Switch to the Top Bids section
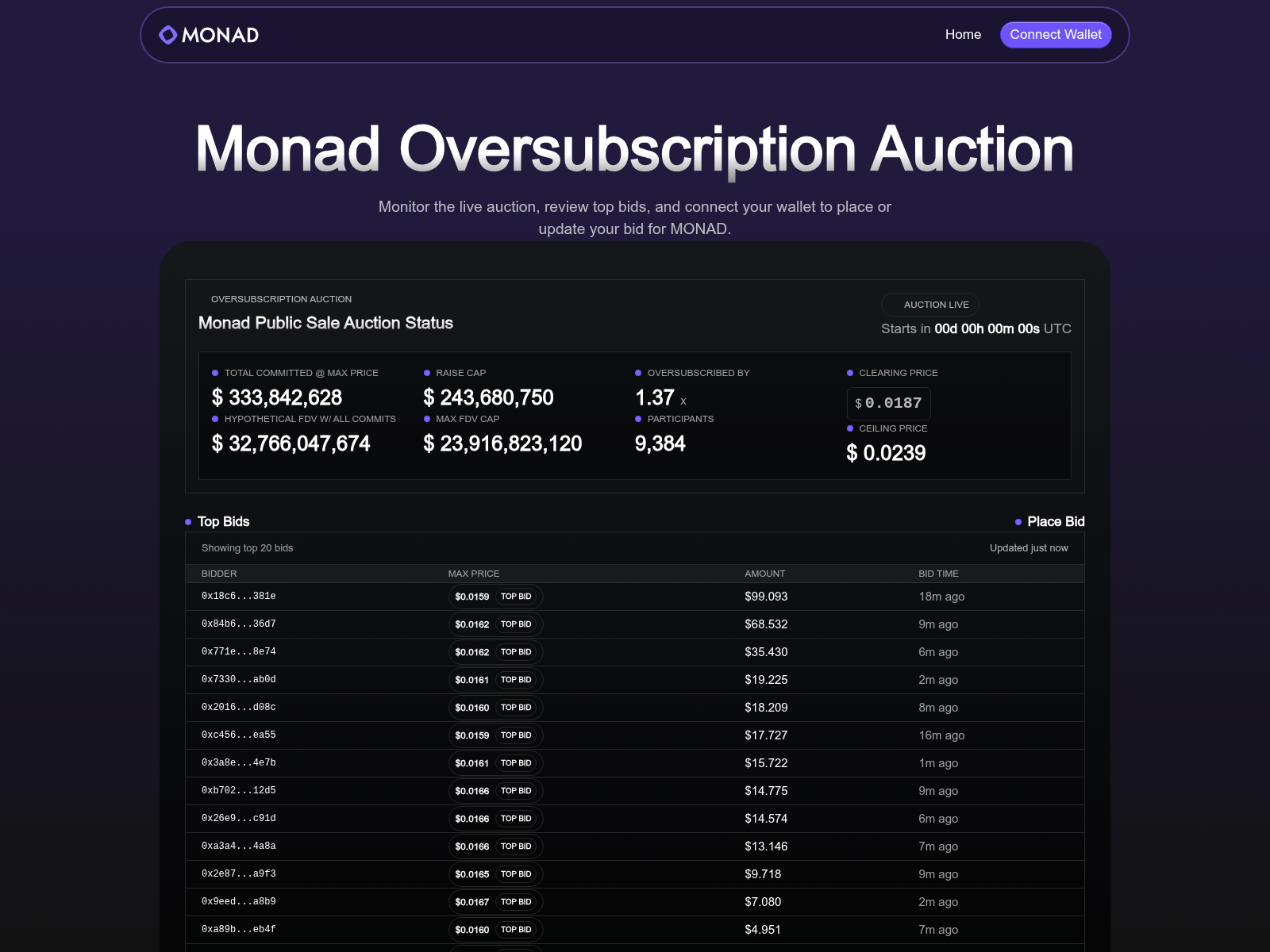The image size is (1270, 952). pyautogui.click(x=223, y=522)
